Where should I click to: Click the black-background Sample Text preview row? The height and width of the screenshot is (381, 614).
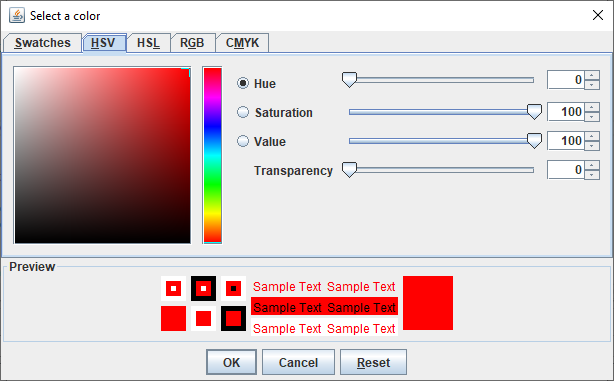(324, 307)
